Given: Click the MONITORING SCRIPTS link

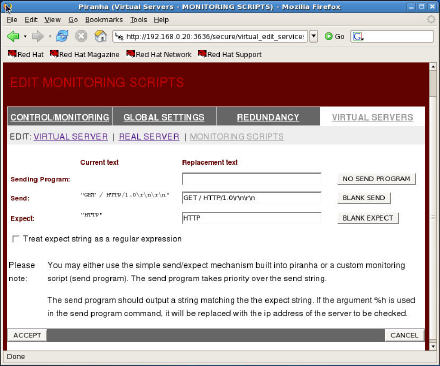Looking at the screenshot, I should 237,137.
